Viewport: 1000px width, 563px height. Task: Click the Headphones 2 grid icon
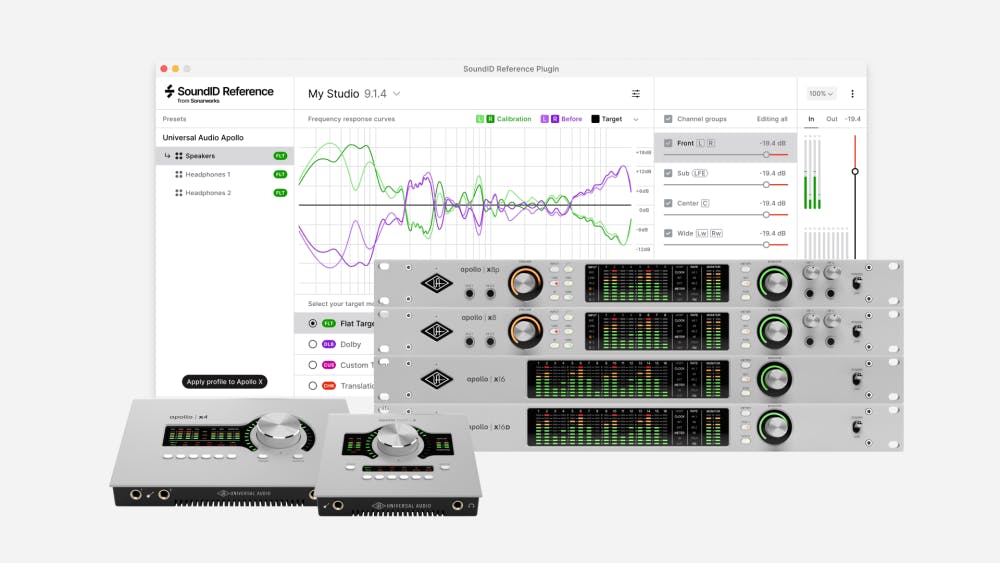pos(179,193)
